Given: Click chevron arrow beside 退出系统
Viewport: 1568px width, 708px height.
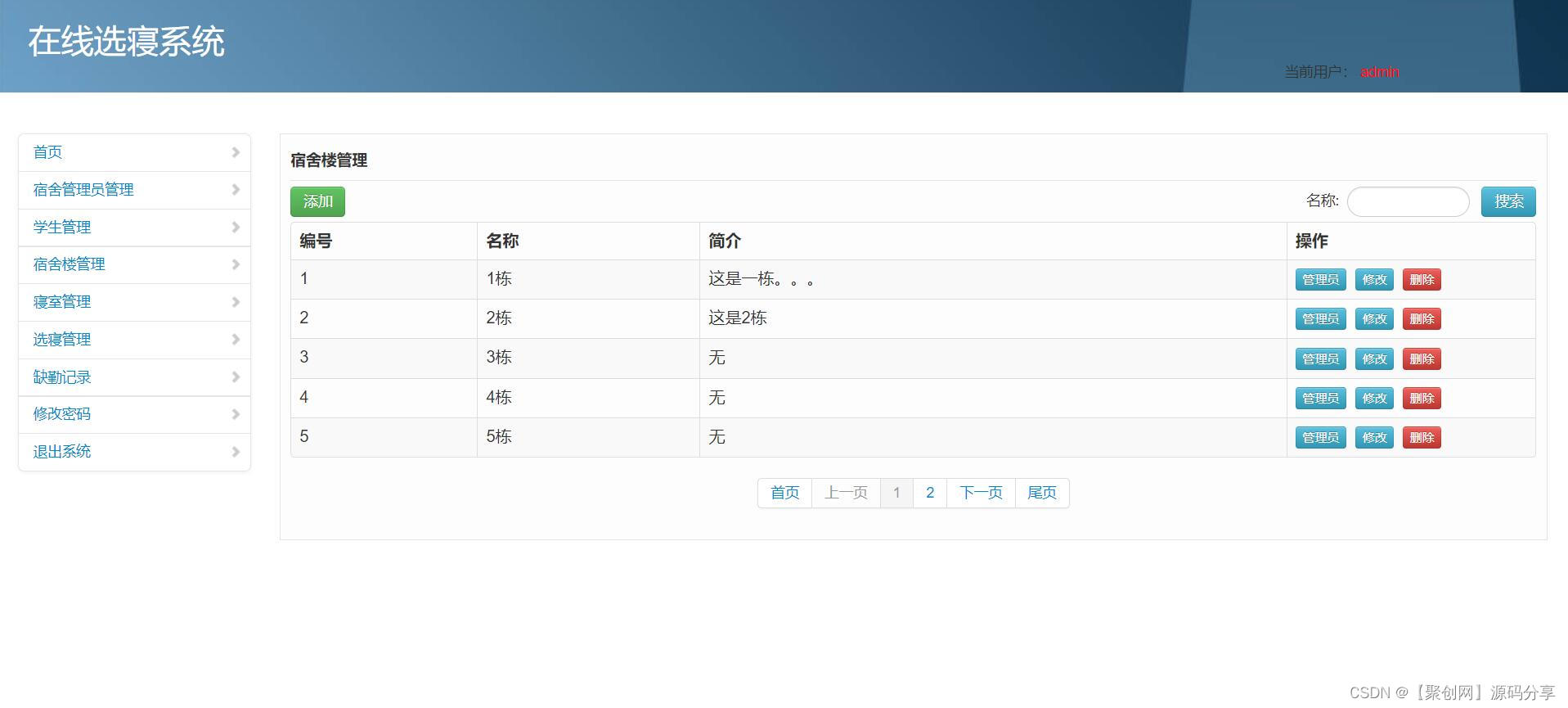Looking at the screenshot, I should [x=236, y=452].
